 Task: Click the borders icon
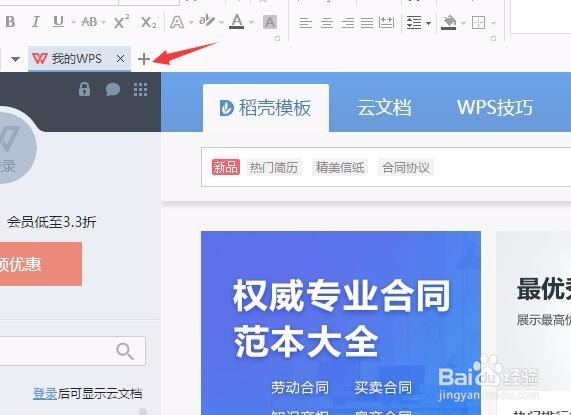pyautogui.click(x=479, y=23)
